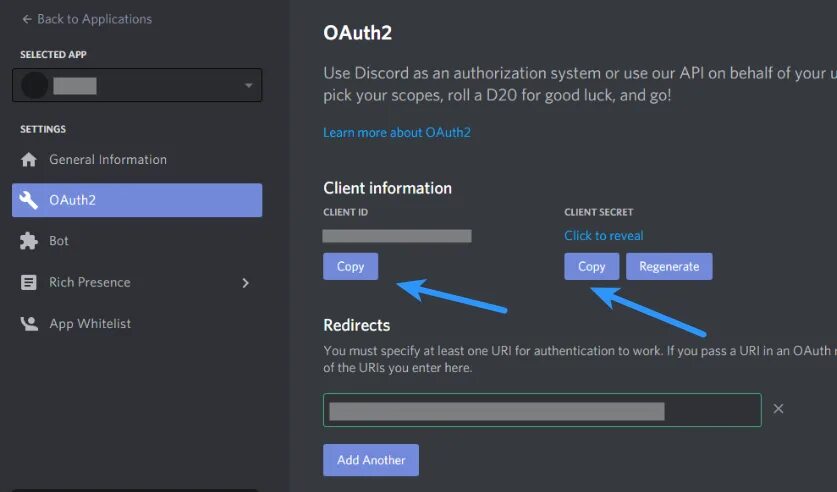
Task: Click the Rich Presence document icon
Action: point(29,282)
